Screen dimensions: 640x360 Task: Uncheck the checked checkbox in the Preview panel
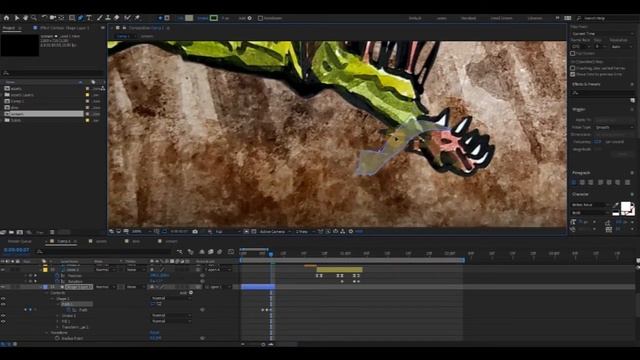pos(573,74)
